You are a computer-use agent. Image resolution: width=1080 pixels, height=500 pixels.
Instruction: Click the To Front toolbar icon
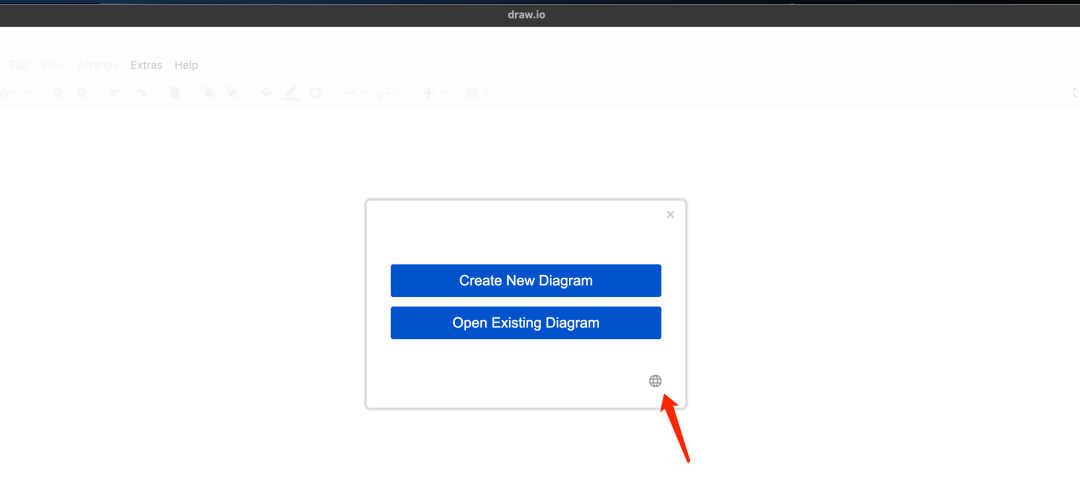[x=209, y=93]
